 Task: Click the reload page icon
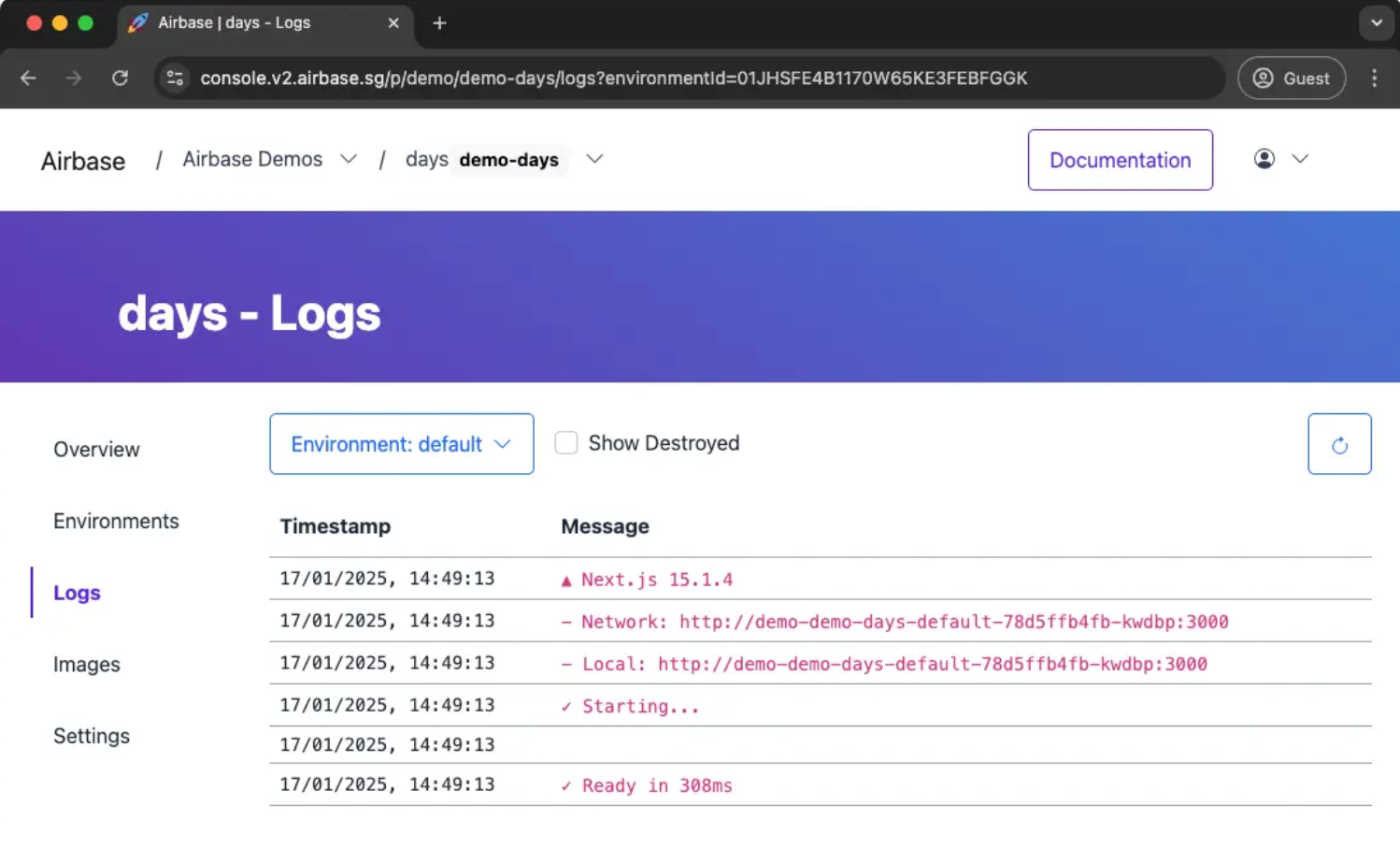[120, 79]
